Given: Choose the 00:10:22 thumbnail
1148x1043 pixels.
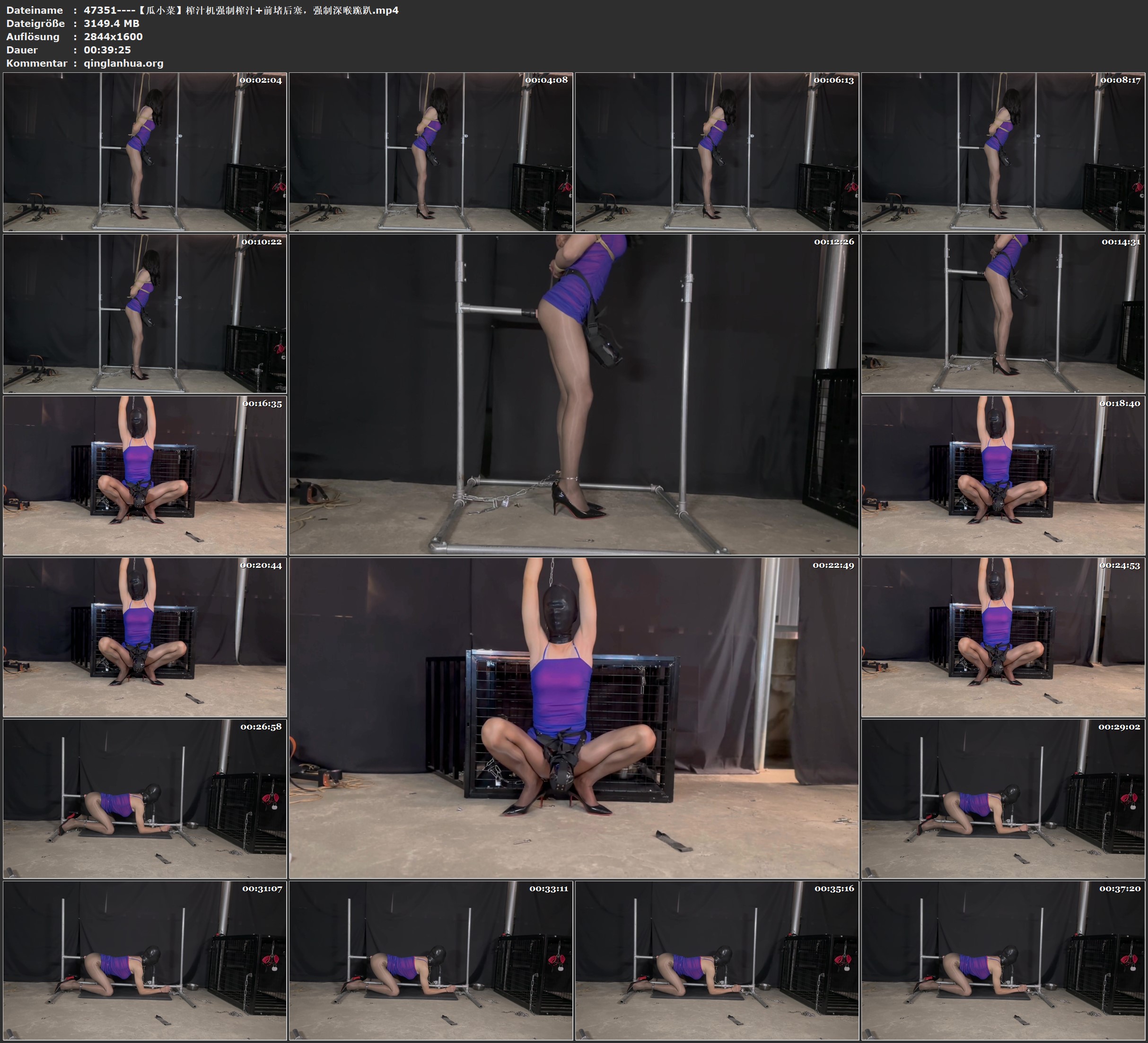Looking at the screenshot, I should [145, 313].
